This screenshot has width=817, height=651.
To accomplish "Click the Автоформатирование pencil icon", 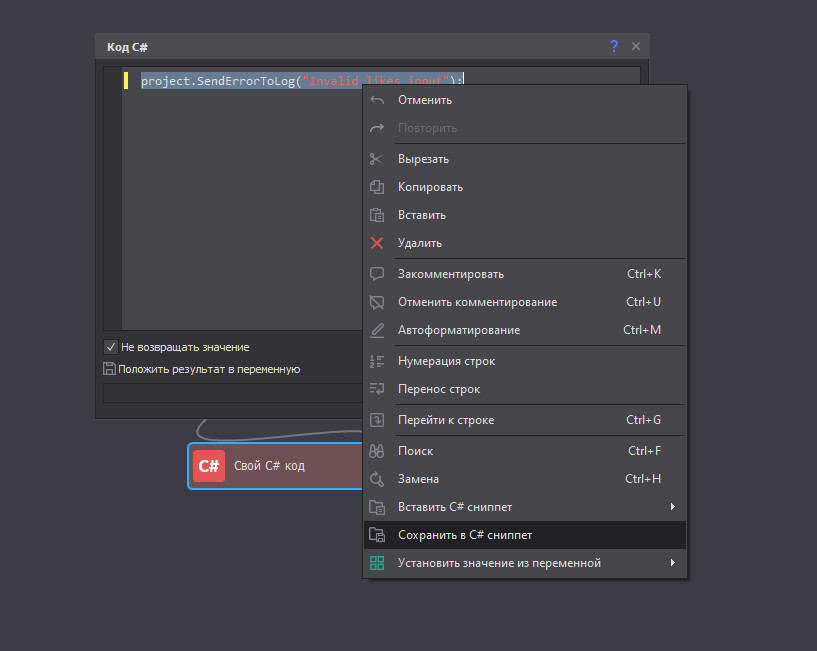I will (377, 330).
